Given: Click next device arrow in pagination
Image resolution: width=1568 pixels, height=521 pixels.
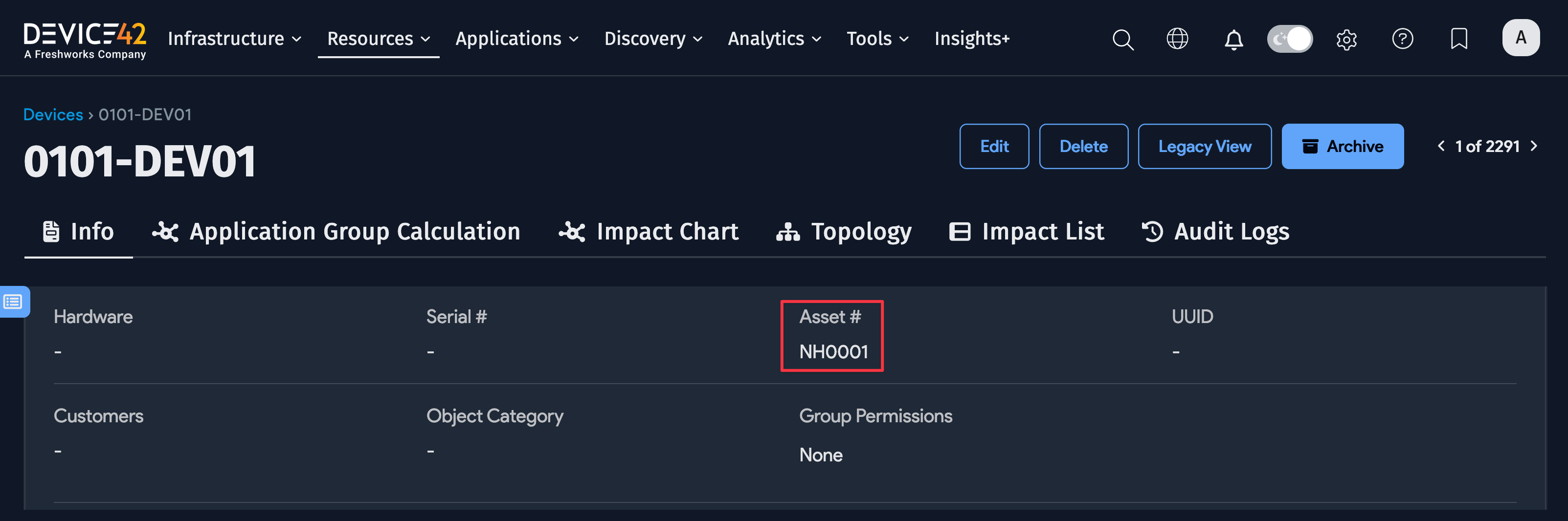Looking at the screenshot, I should 1533,146.
